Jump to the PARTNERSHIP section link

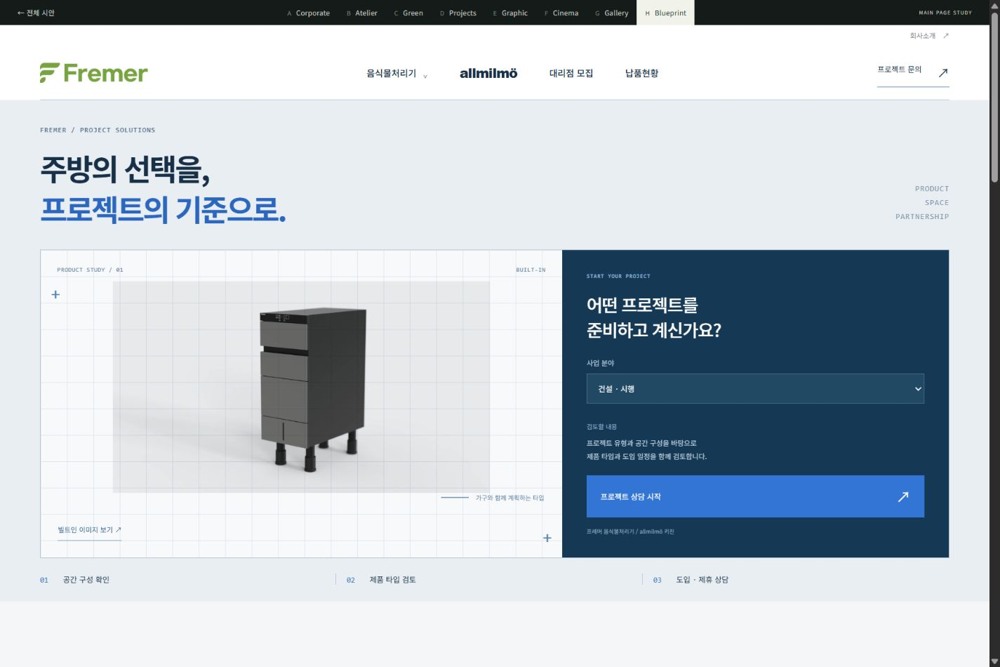tap(922, 217)
